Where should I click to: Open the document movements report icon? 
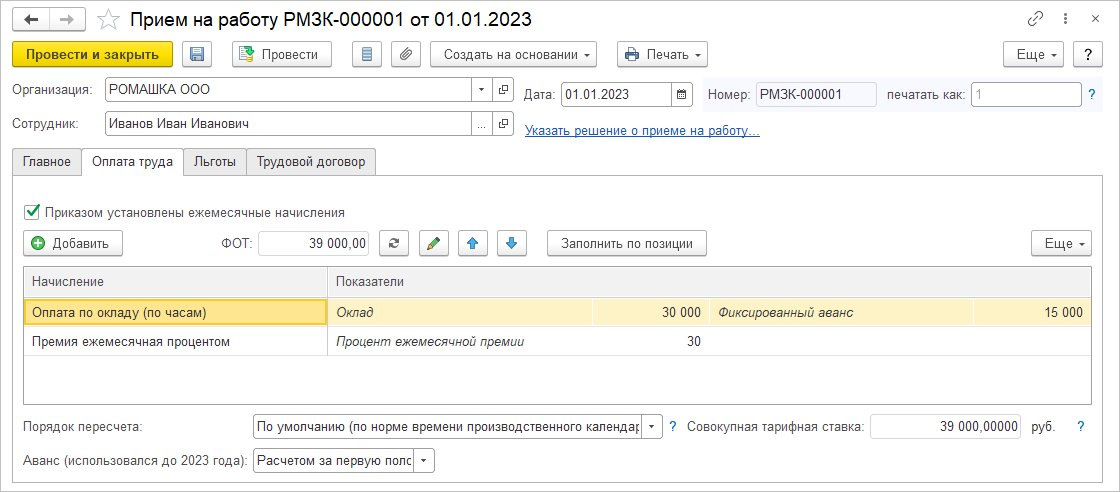[367, 54]
